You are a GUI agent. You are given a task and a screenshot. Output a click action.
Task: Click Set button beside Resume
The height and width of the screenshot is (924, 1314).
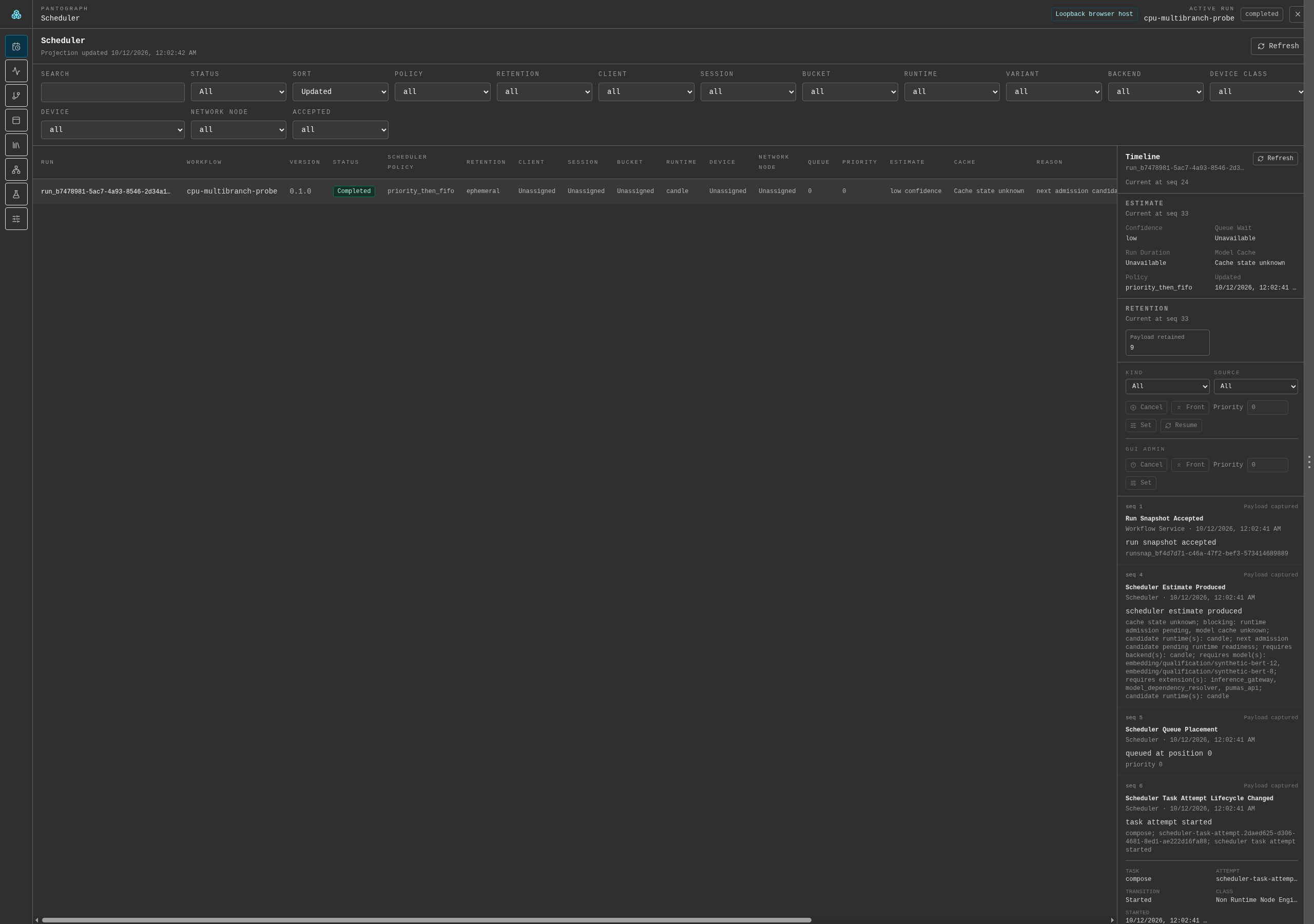[x=1141, y=426]
